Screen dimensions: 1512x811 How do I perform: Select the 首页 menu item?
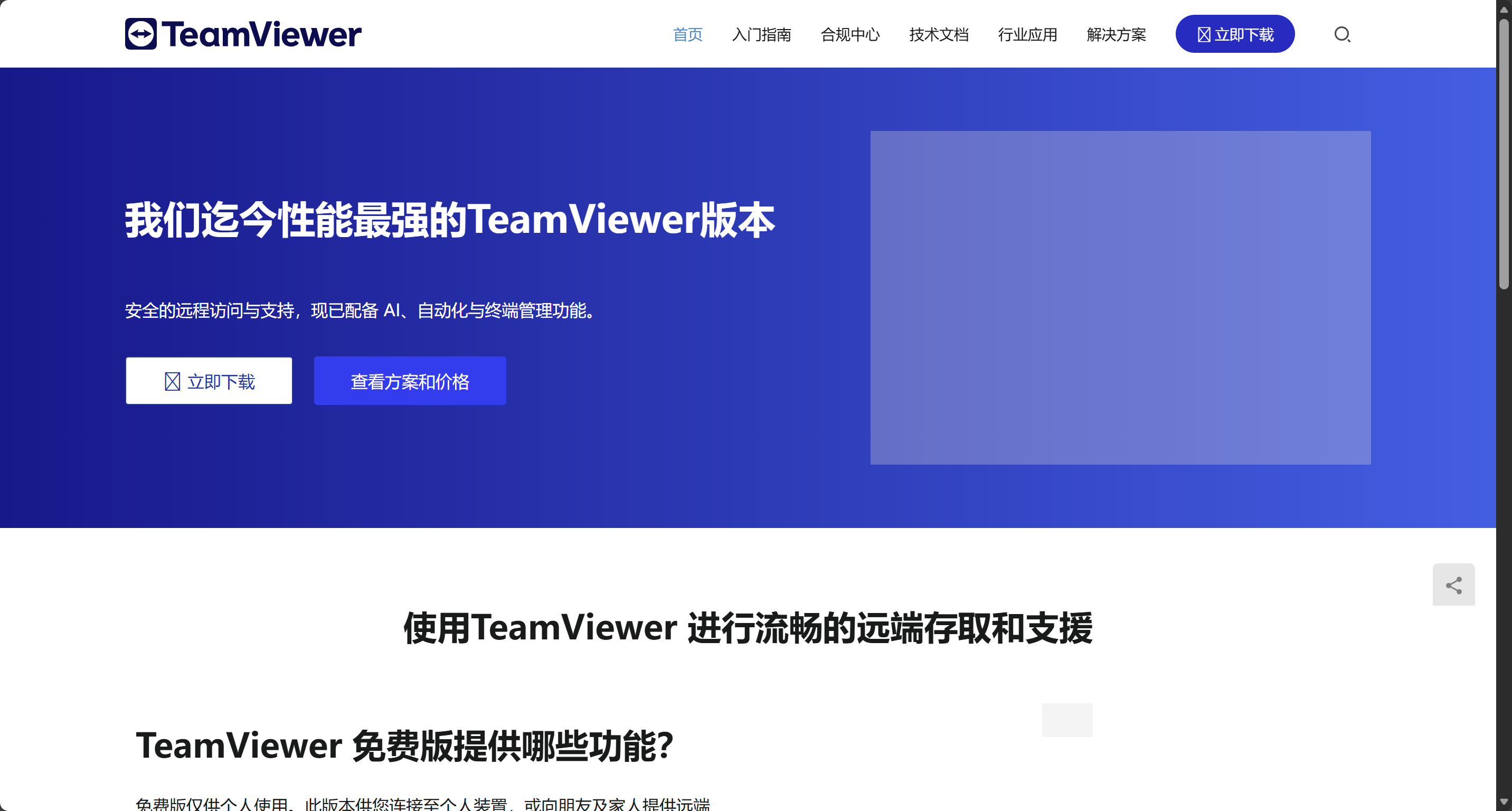pyautogui.click(x=687, y=35)
